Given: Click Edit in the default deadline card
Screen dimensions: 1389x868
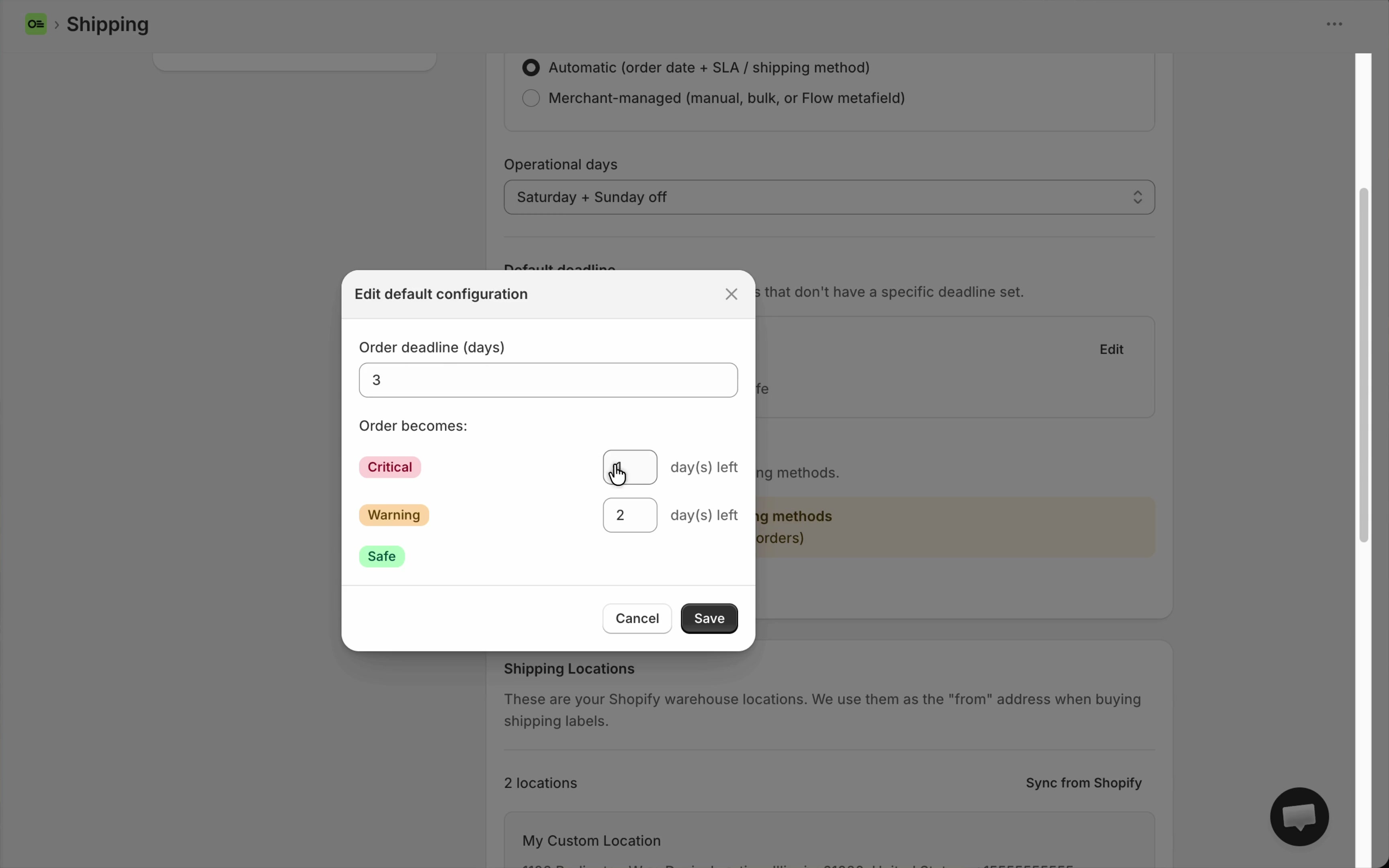Looking at the screenshot, I should (1111, 349).
